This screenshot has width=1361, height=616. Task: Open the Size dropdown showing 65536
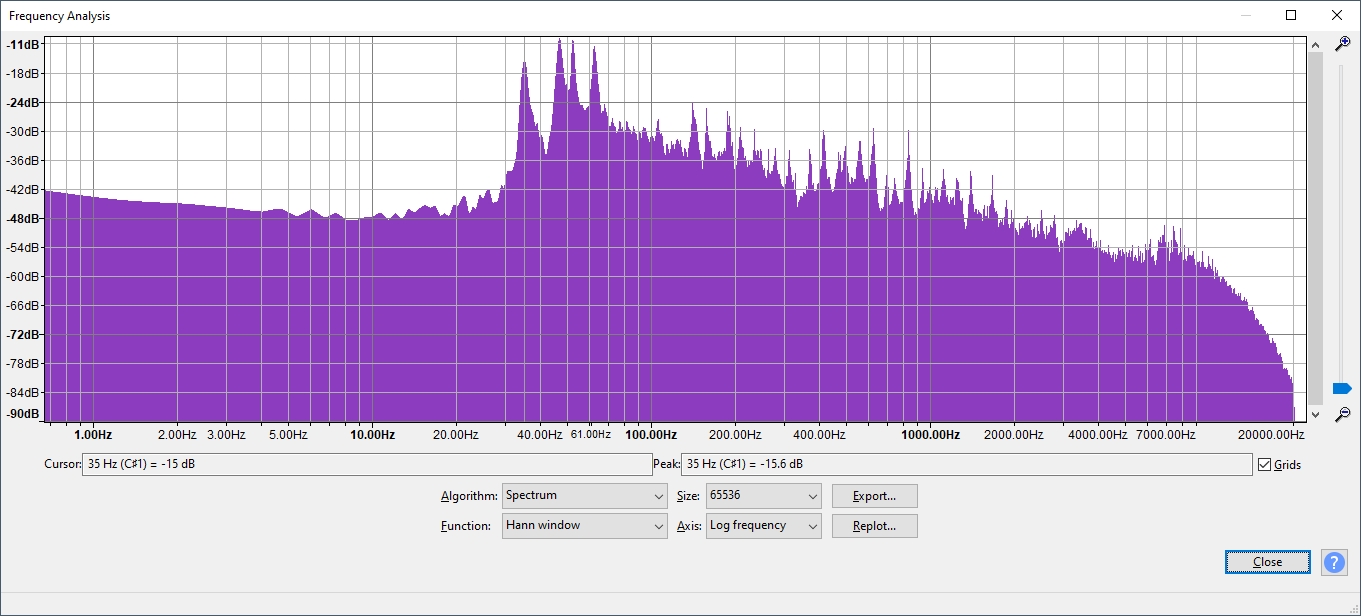coord(763,496)
